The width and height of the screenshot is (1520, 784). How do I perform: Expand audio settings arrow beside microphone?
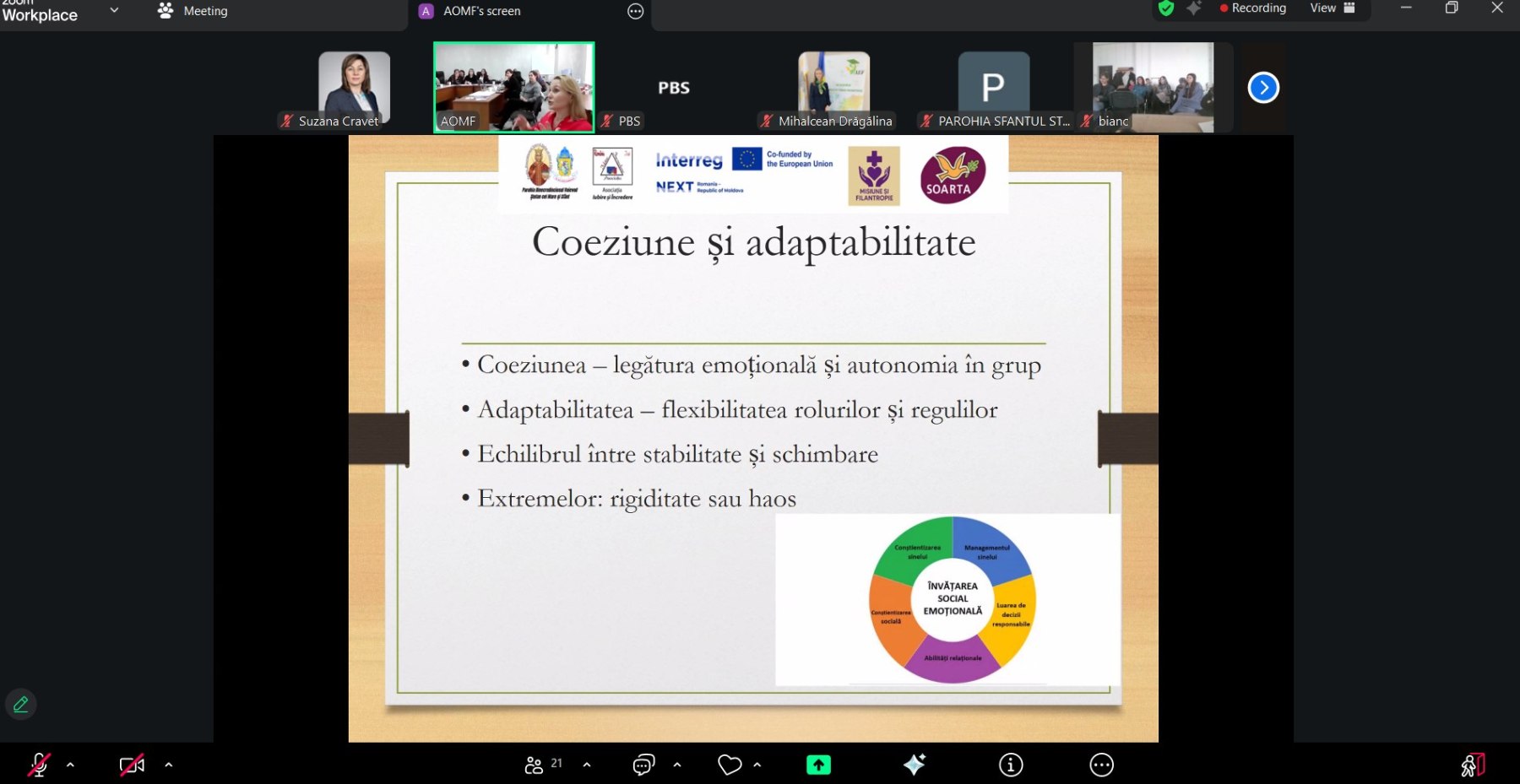[70, 765]
